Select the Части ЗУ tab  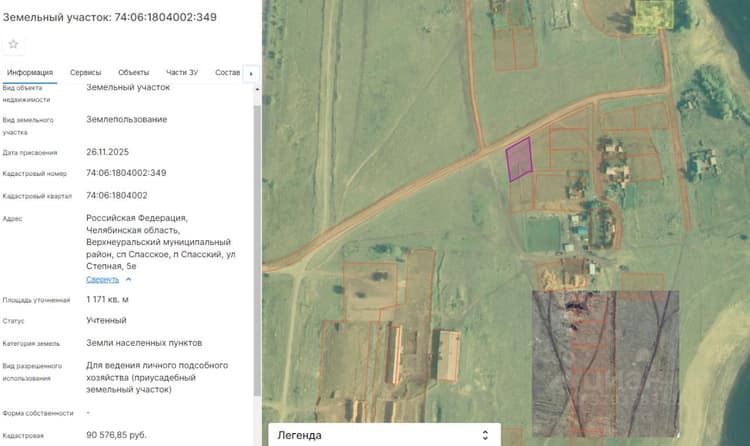point(182,72)
